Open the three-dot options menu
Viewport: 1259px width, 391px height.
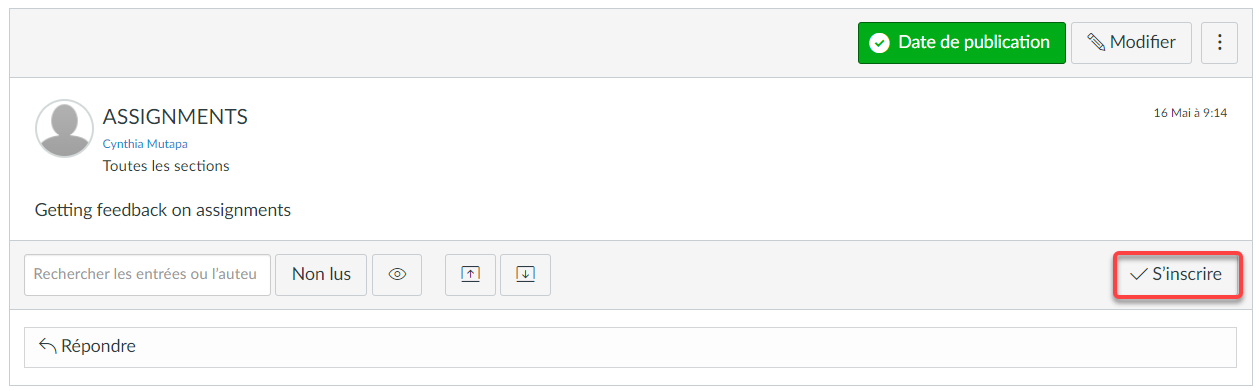click(1219, 43)
